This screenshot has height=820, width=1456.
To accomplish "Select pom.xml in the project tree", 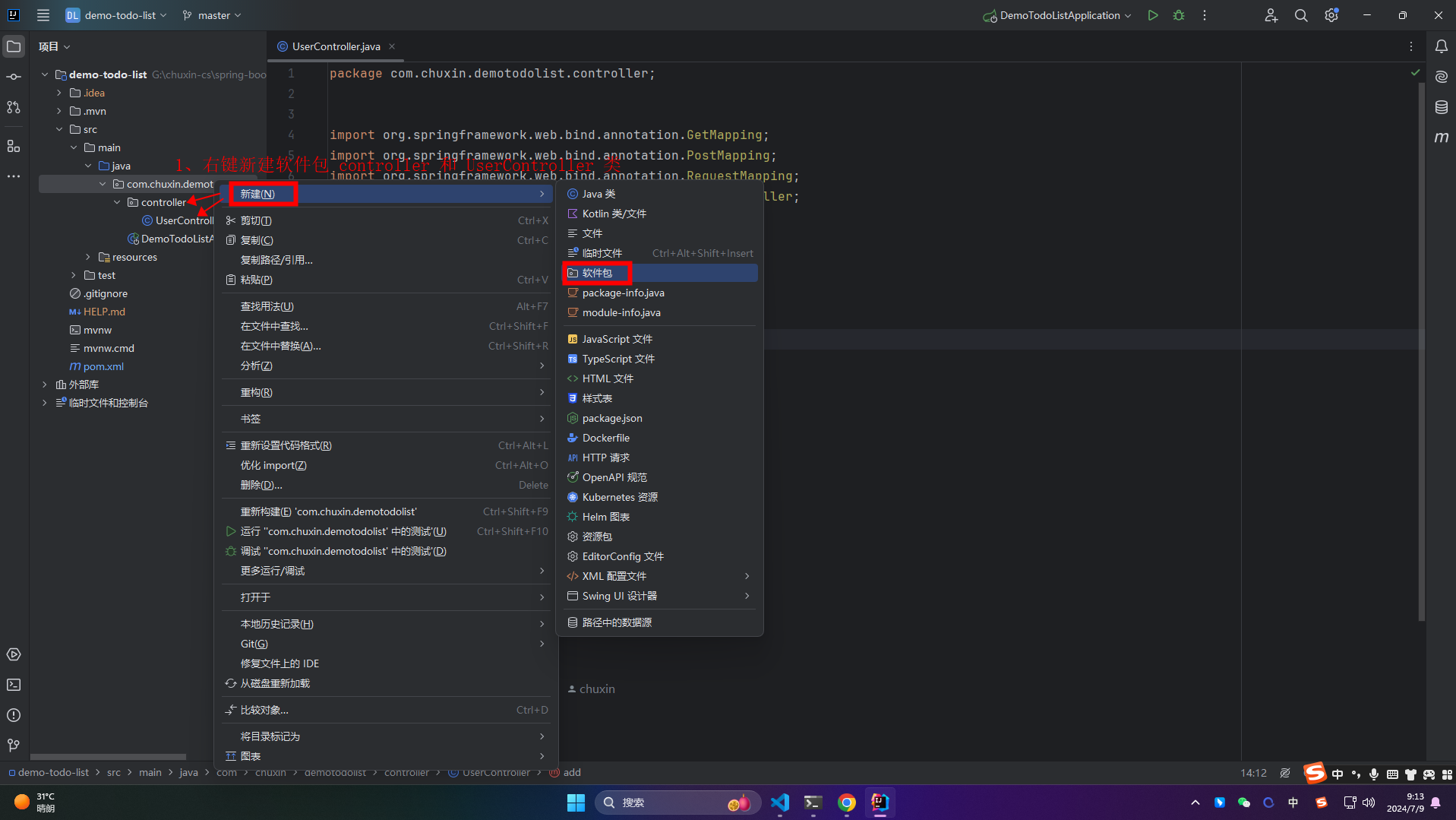I will 103,366.
